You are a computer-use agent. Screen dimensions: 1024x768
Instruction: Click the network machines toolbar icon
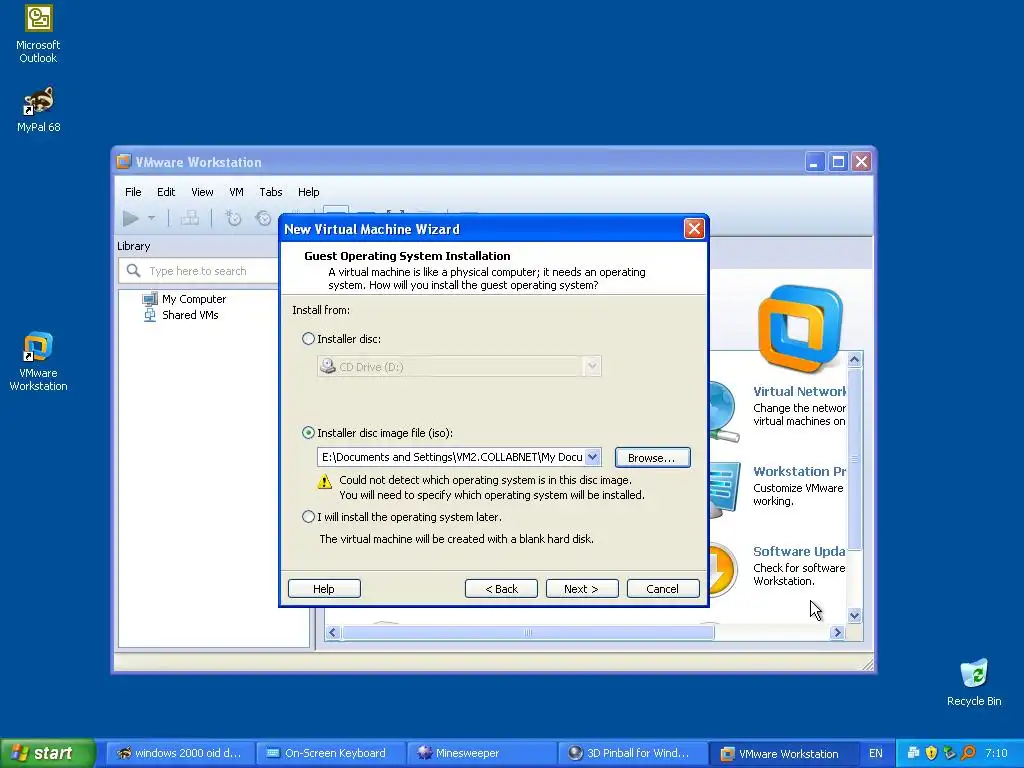(190, 218)
